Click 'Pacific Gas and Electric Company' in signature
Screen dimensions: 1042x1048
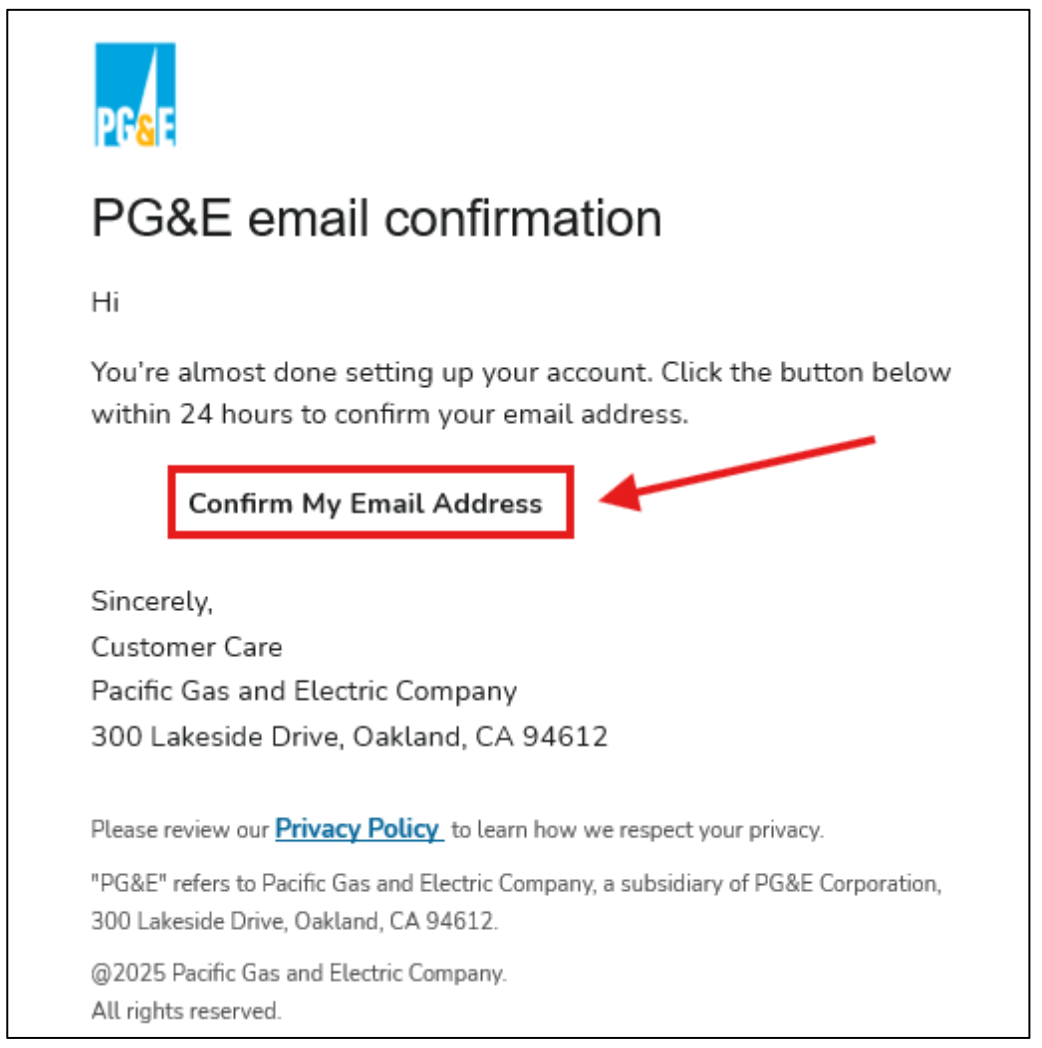304,692
